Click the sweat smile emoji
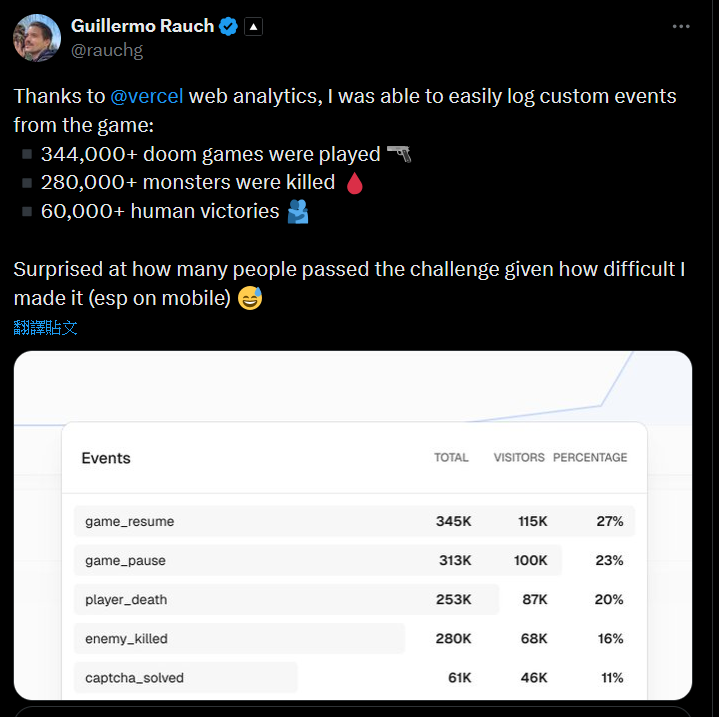This screenshot has height=717, width=719. point(250,299)
